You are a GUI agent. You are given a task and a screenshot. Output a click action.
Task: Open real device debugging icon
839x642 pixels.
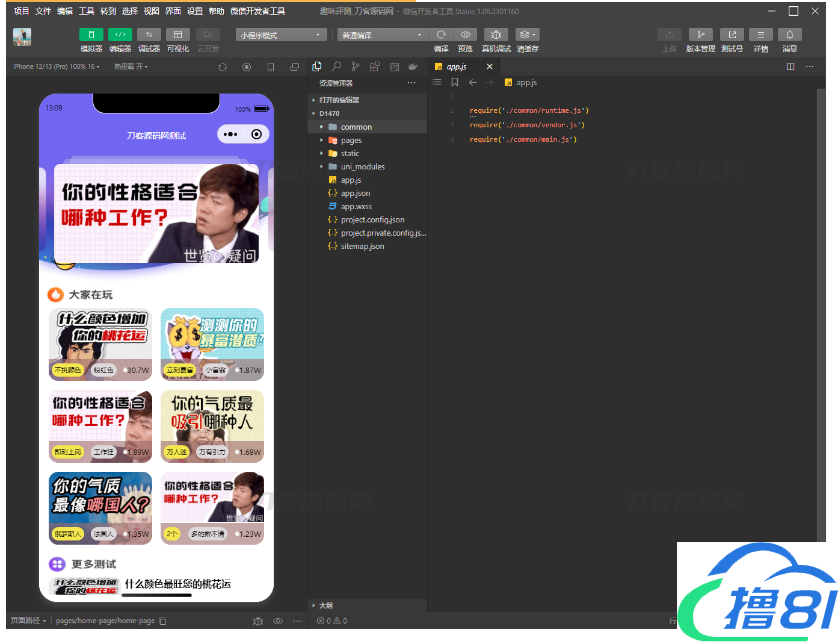tap(496, 34)
